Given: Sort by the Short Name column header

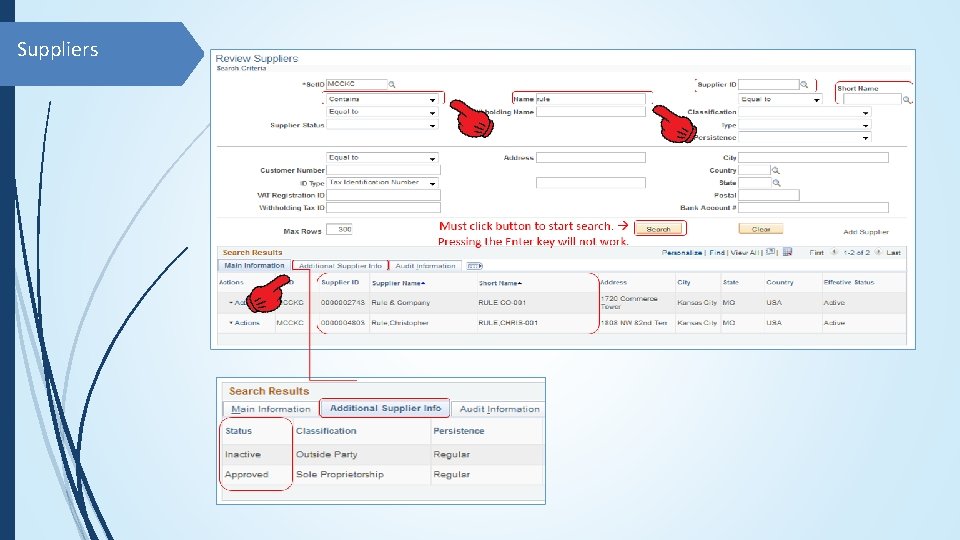Looking at the screenshot, I should [500, 283].
